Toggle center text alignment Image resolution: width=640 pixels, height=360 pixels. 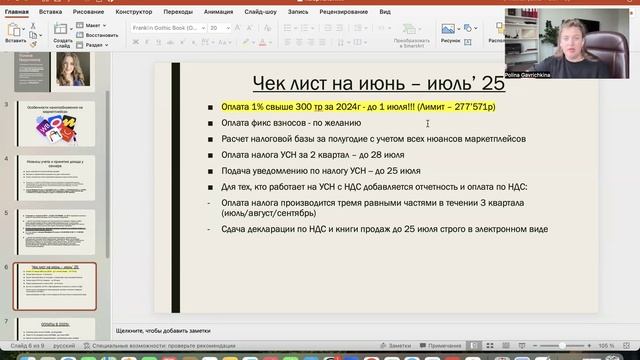pyautogui.click(x=299, y=42)
